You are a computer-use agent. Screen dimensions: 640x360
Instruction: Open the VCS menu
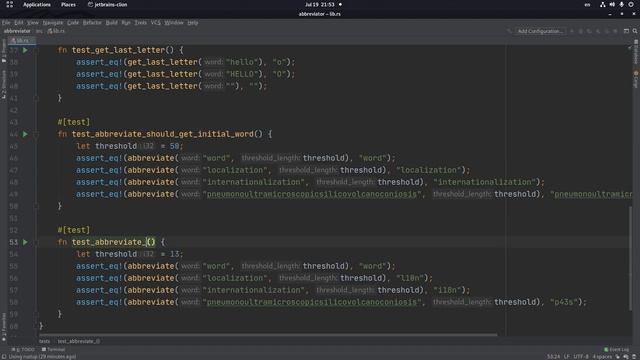tap(156, 22)
